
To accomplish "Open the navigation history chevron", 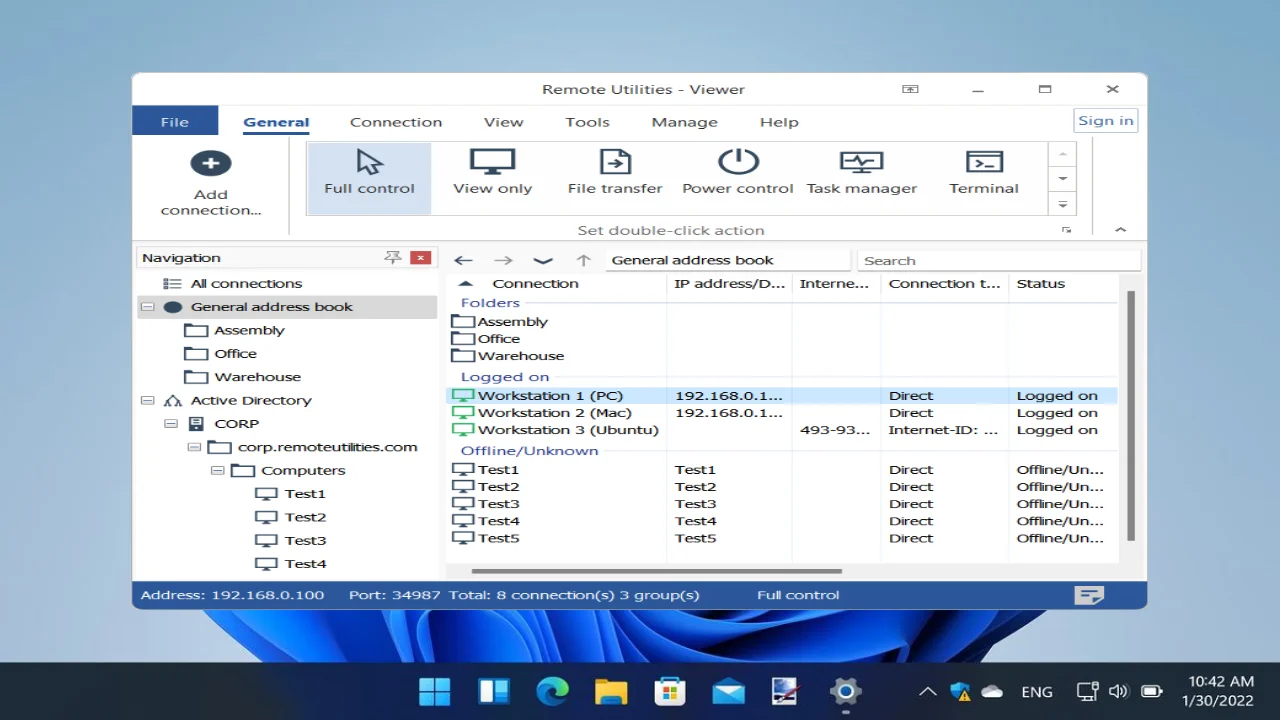I will tap(543, 260).
